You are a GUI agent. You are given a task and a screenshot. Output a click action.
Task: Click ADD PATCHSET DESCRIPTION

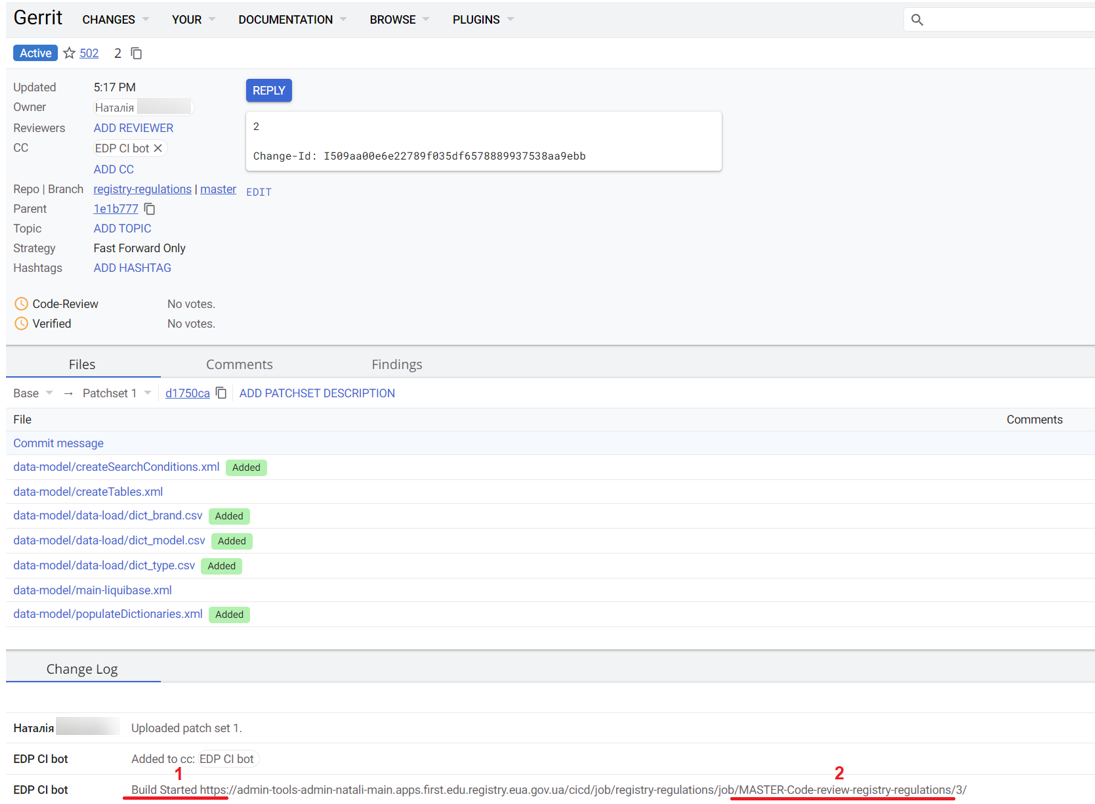click(317, 393)
